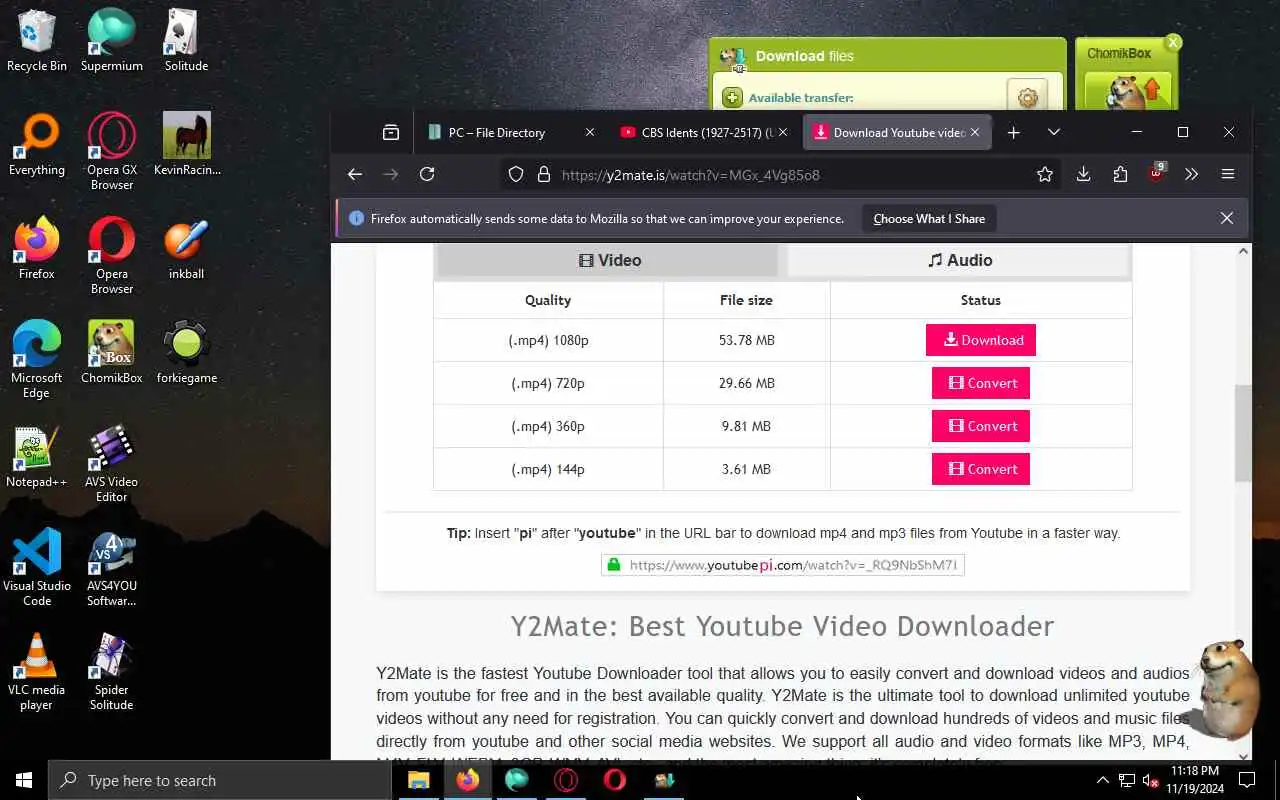Open File Explorer from the taskbar
The image size is (1280, 800).
(419, 780)
